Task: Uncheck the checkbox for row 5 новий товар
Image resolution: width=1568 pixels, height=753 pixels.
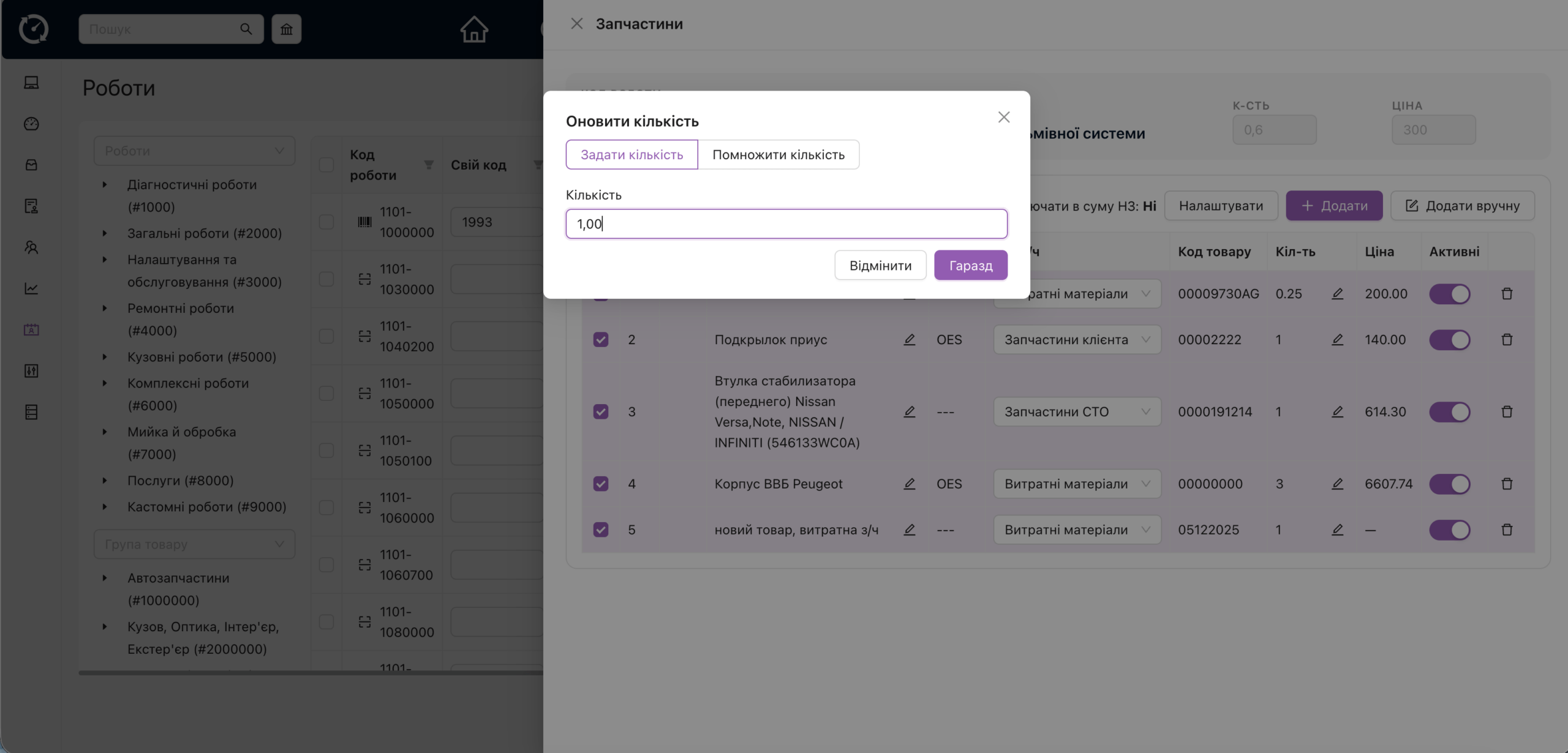Action: pos(601,530)
